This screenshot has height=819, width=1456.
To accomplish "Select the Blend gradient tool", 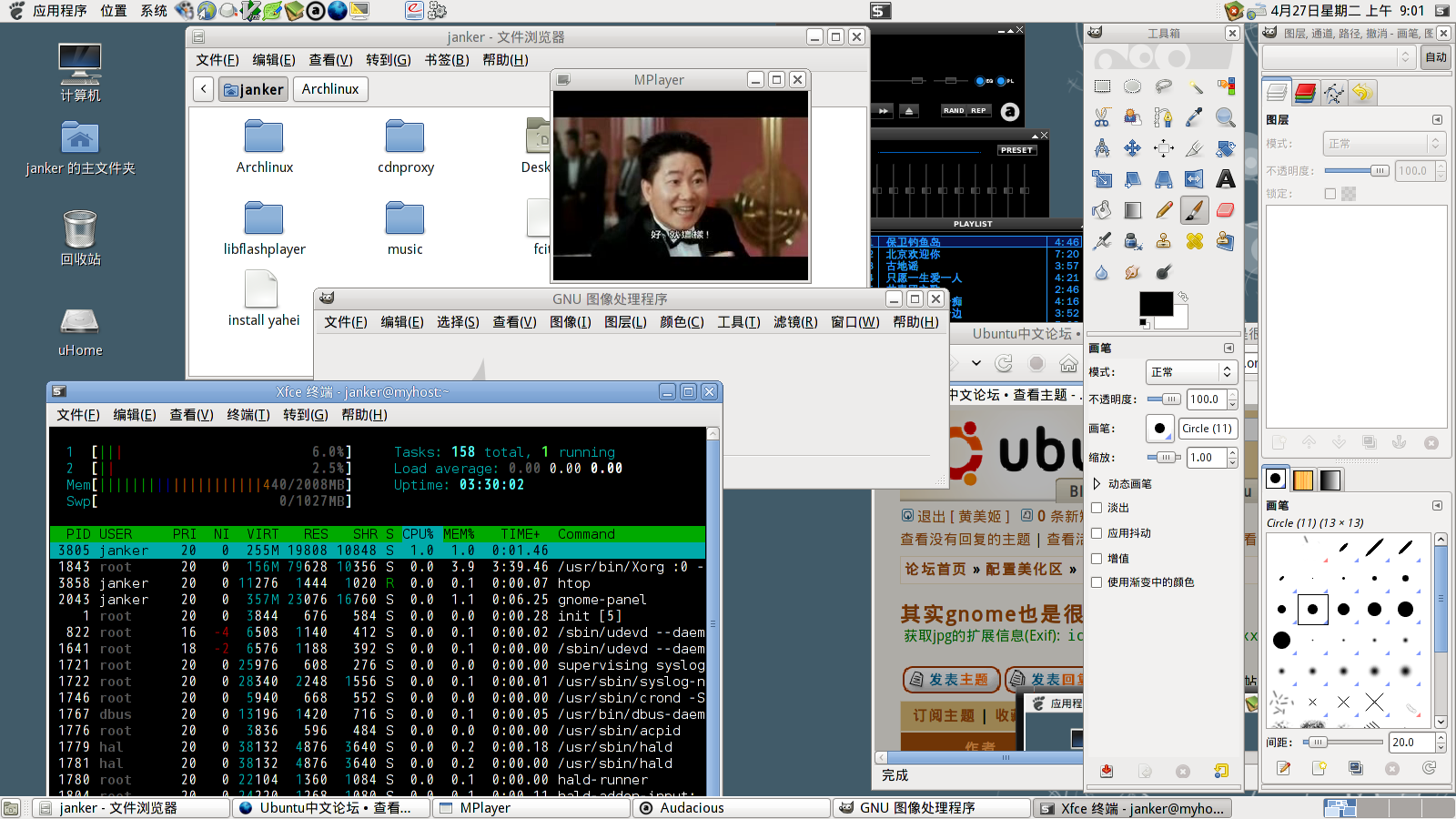I will tap(1133, 210).
